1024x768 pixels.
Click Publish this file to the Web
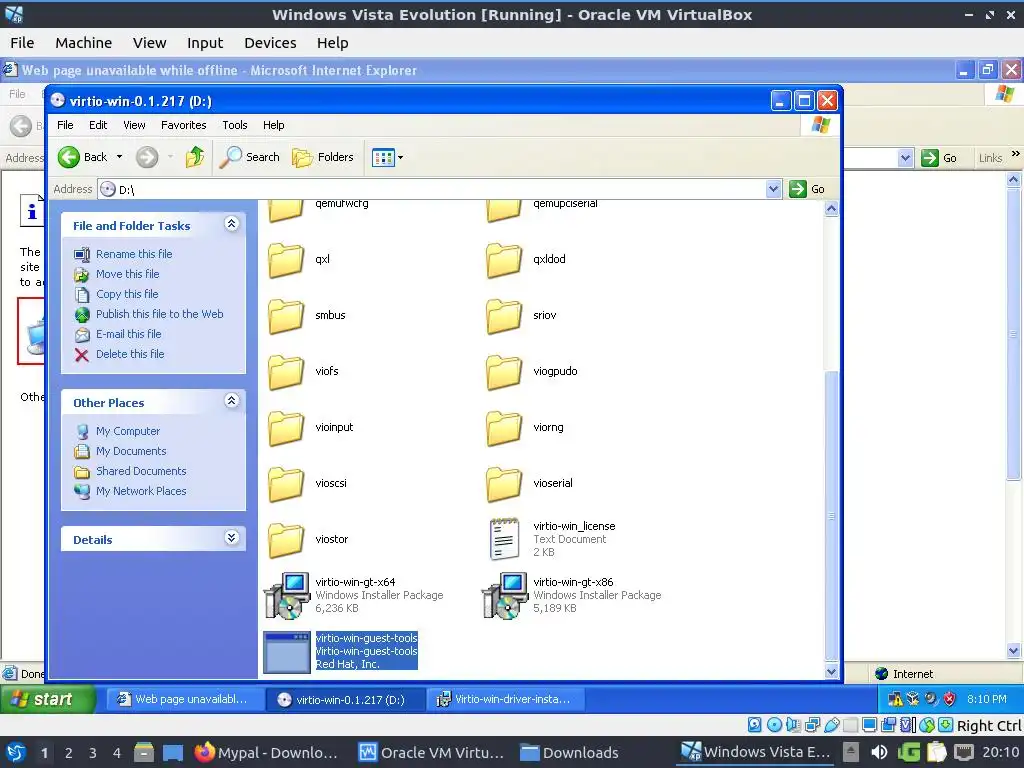[159, 314]
